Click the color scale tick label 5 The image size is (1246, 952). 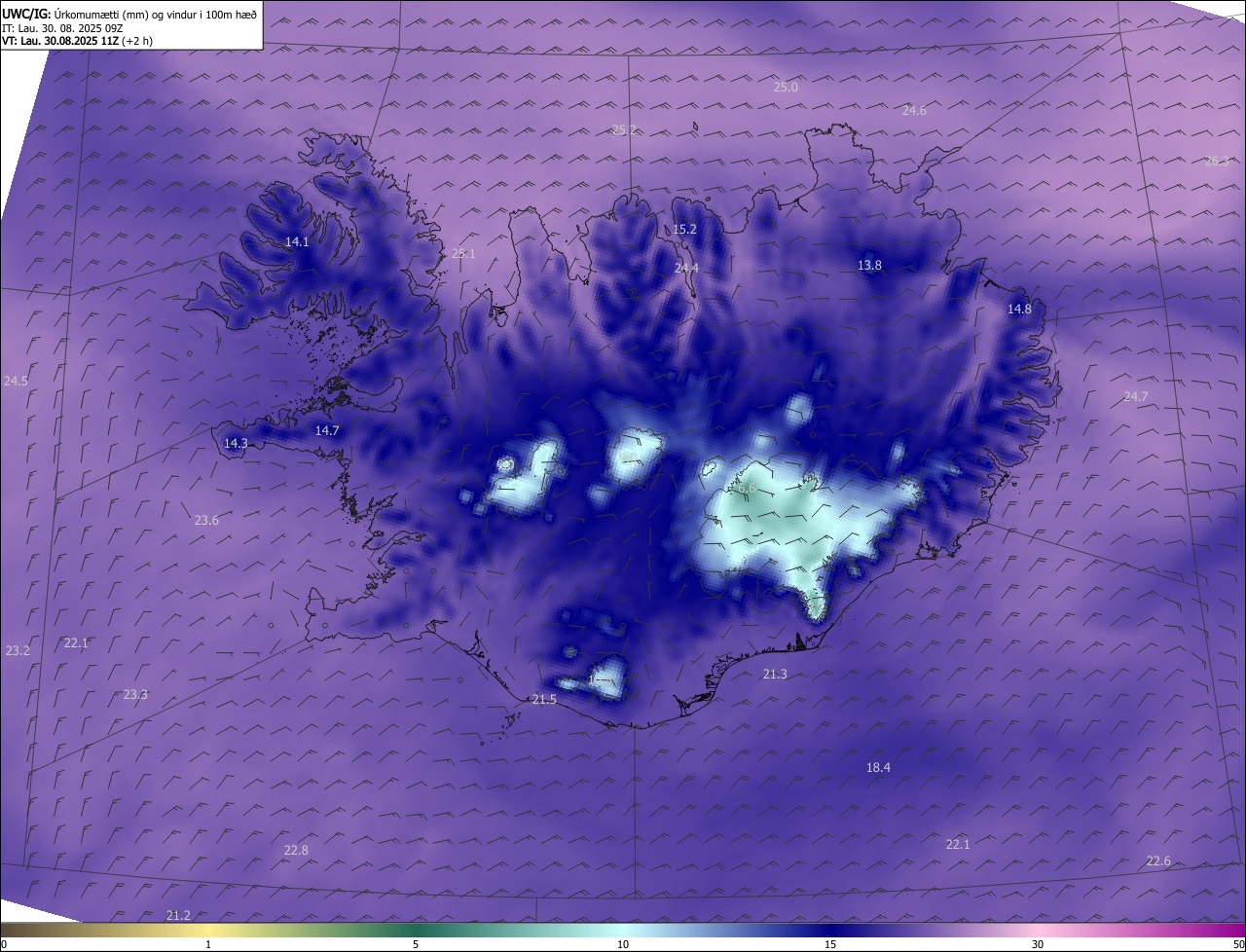(x=416, y=944)
